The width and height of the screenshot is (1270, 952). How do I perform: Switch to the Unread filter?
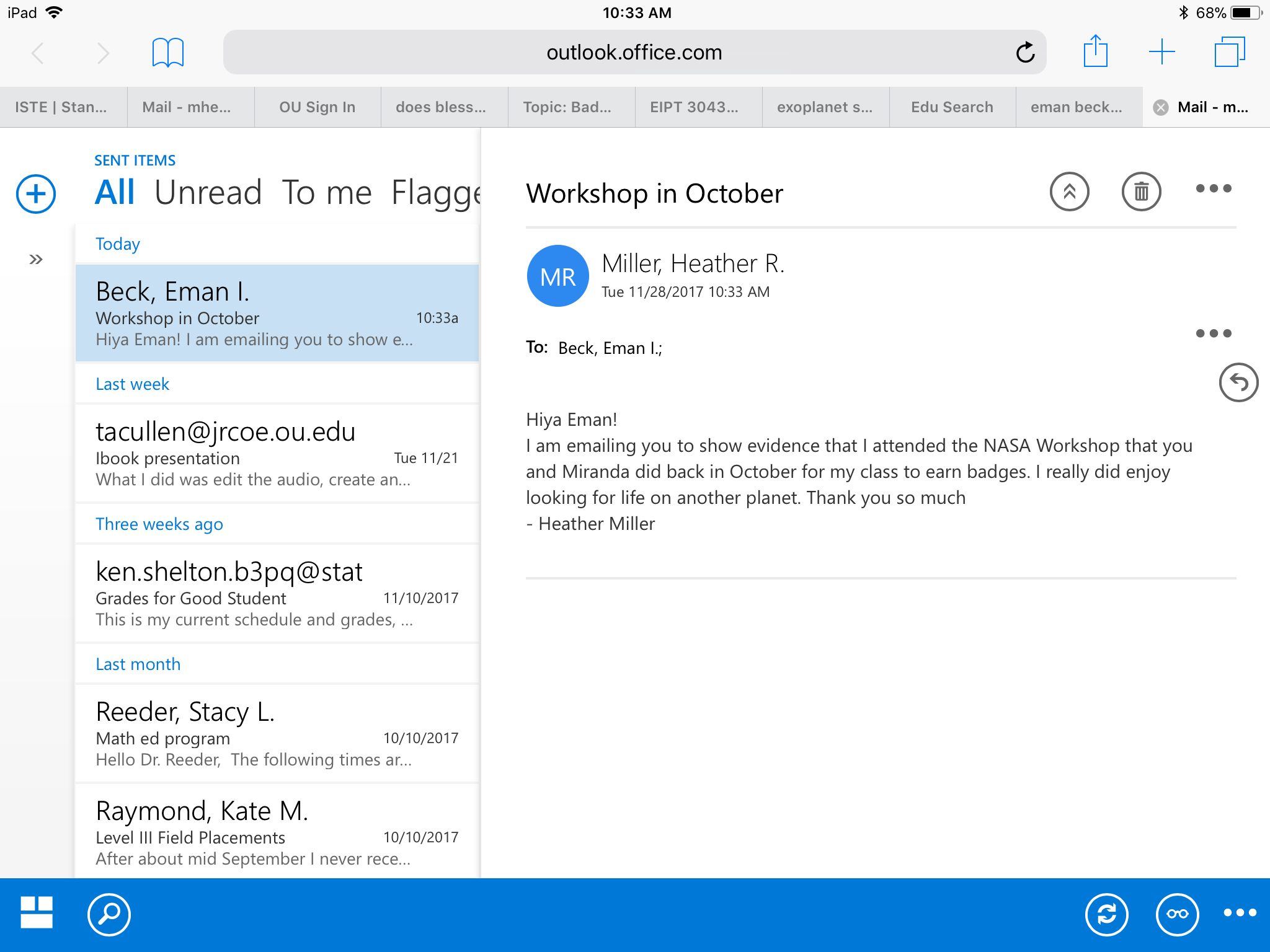coord(208,193)
